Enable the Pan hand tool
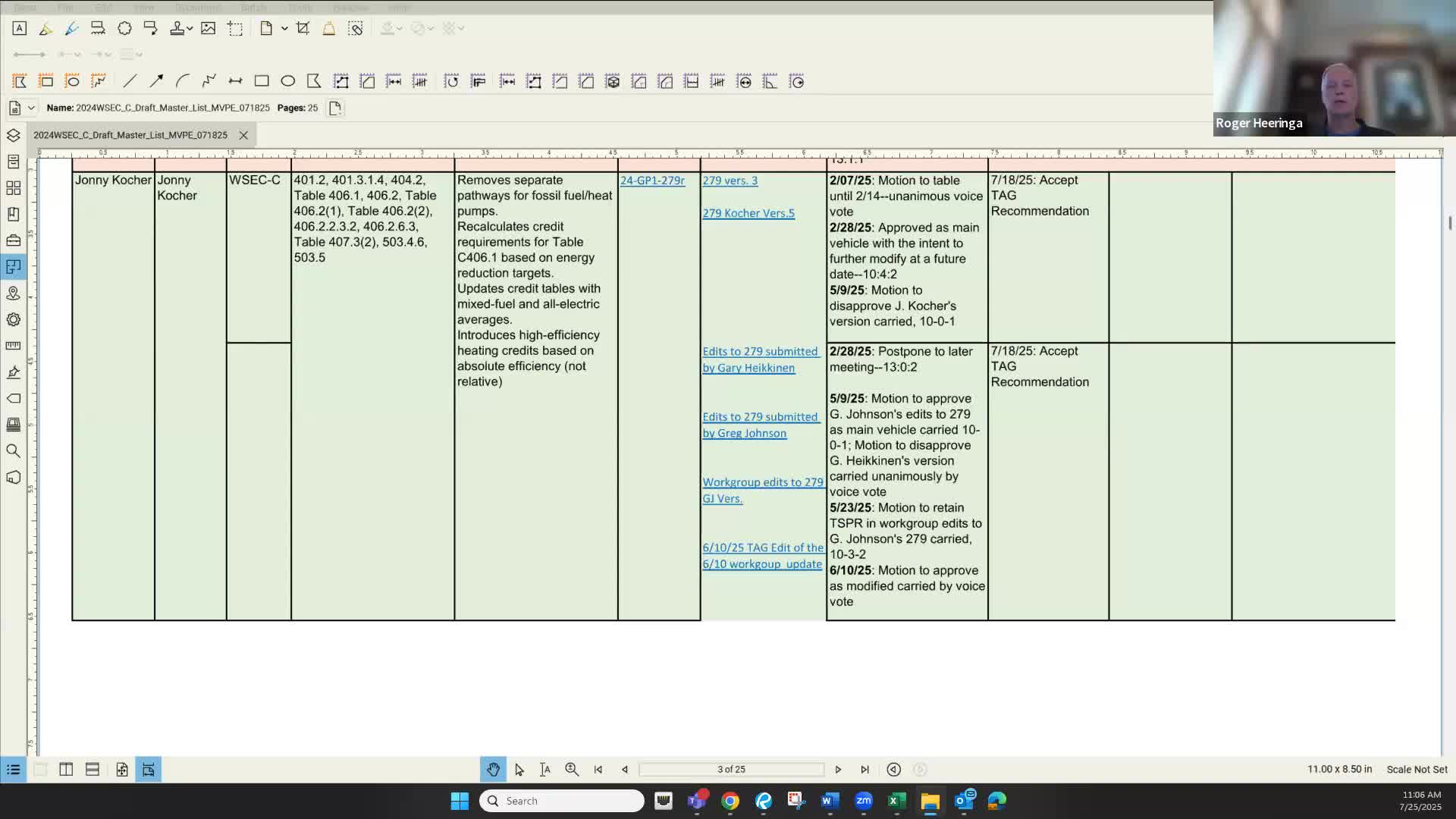 493,769
